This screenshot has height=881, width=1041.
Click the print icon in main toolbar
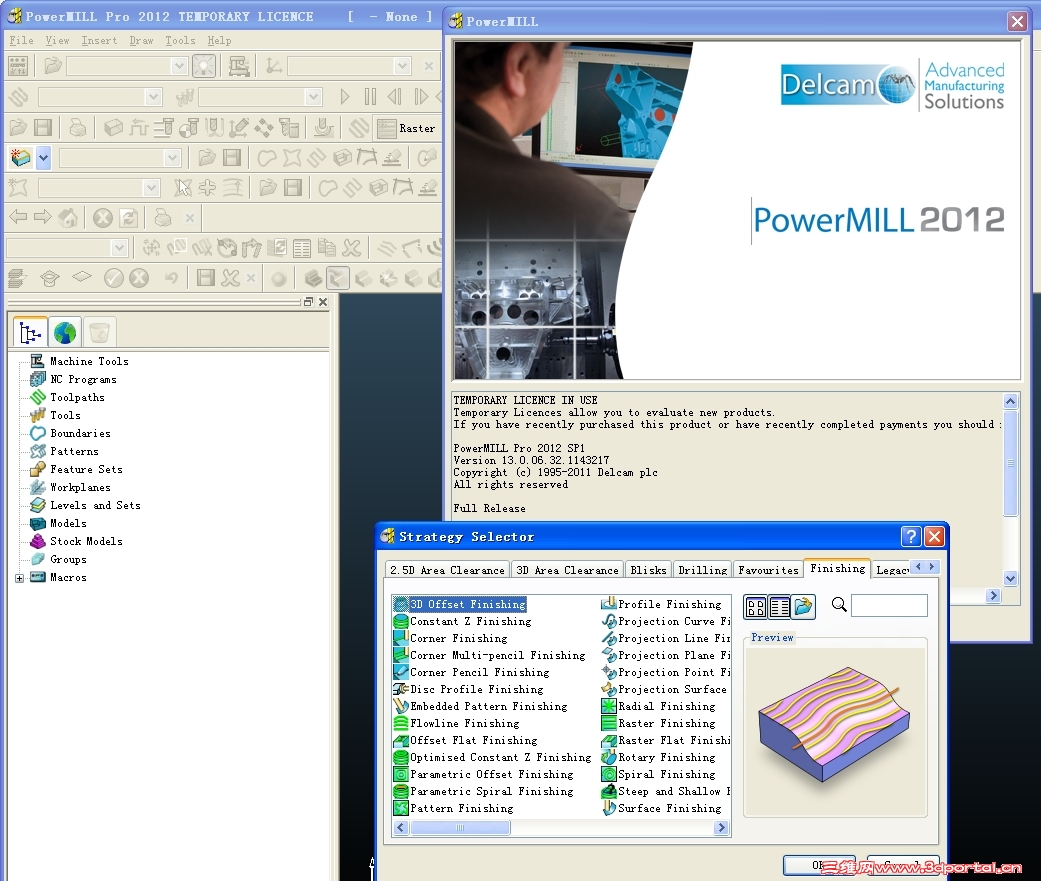click(x=78, y=127)
